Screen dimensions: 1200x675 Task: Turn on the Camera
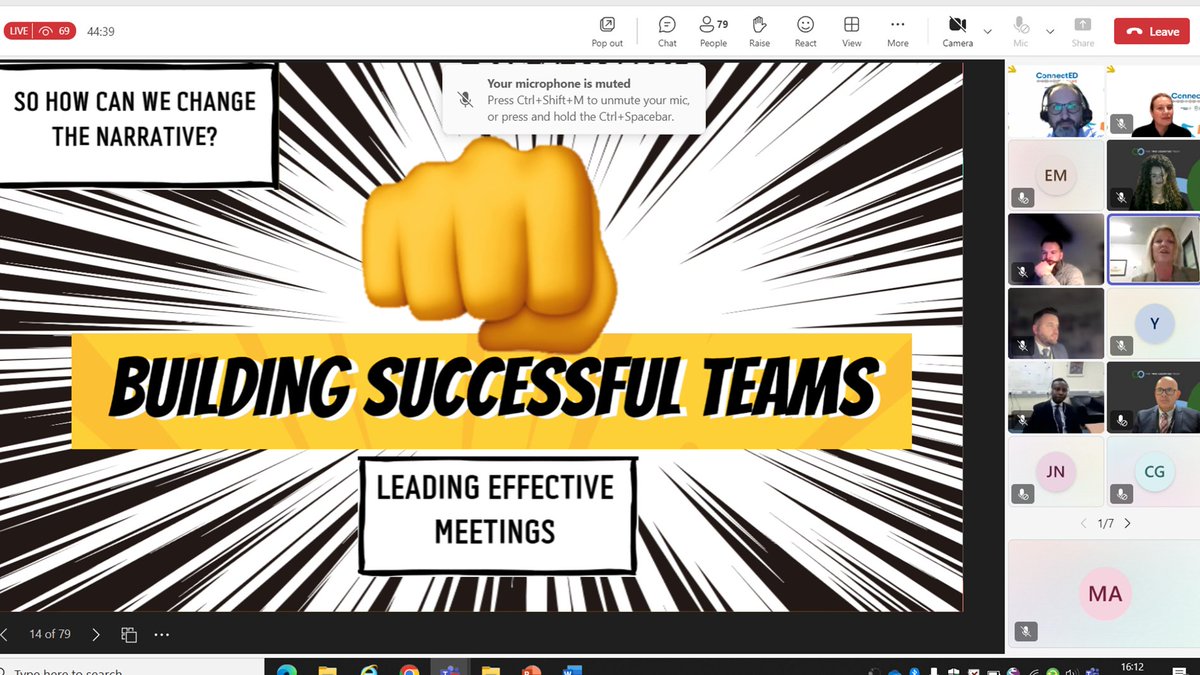pyautogui.click(x=957, y=31)
